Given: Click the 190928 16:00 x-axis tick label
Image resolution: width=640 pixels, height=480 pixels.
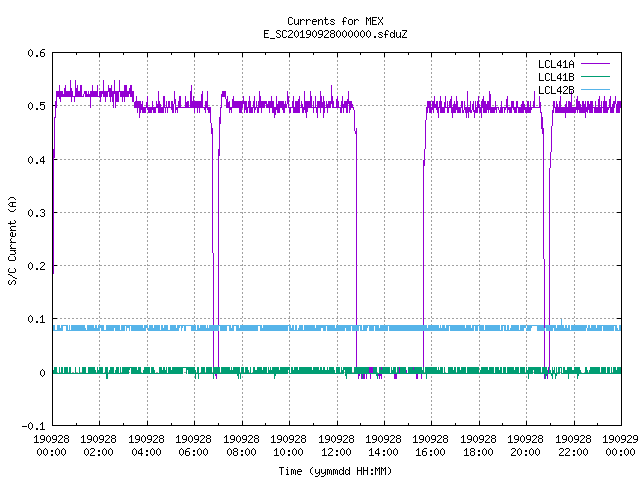Looking at the screenshot, I should 431,446.
